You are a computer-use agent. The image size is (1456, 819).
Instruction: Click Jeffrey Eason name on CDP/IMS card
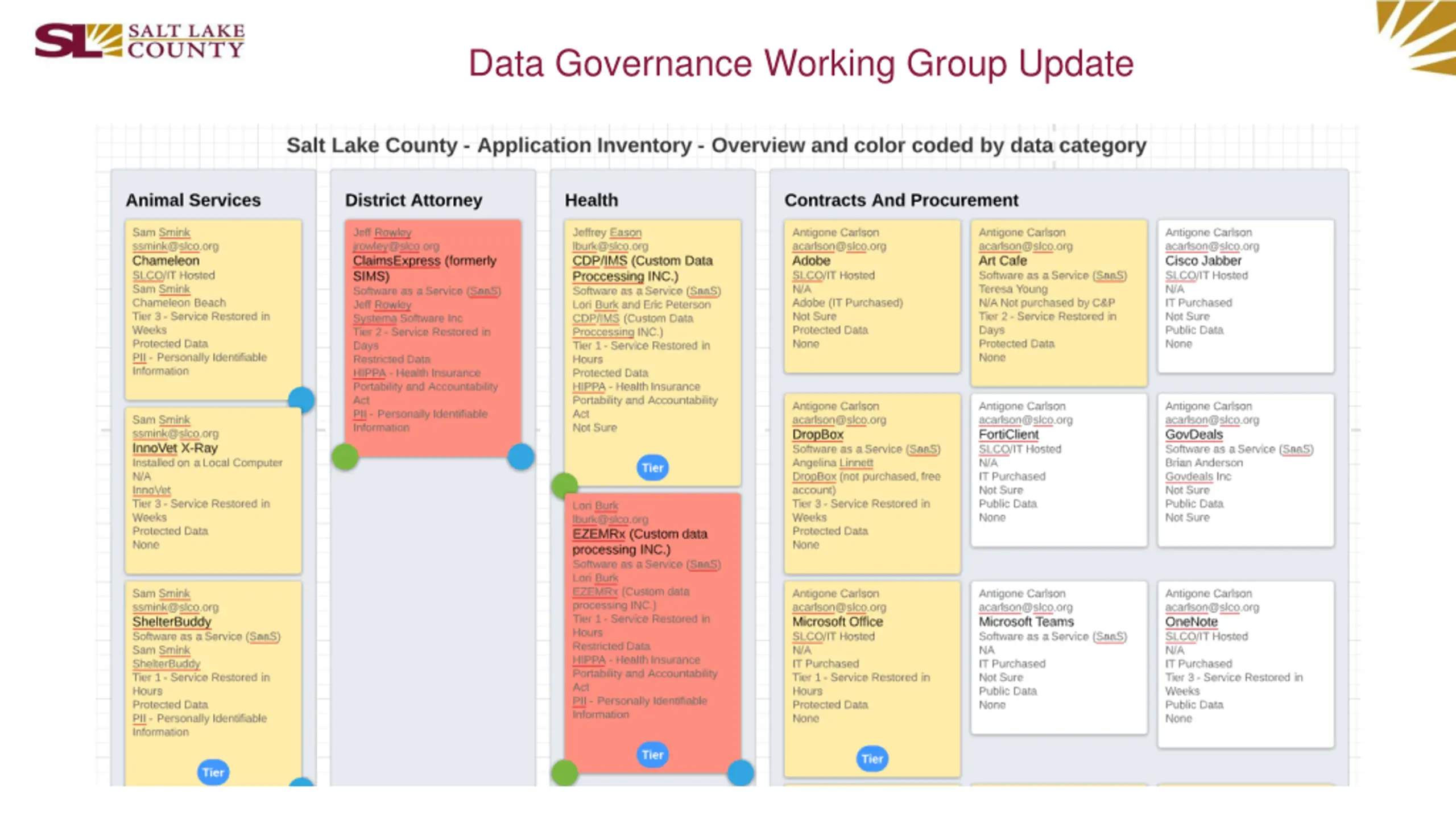tap(607, 233)
